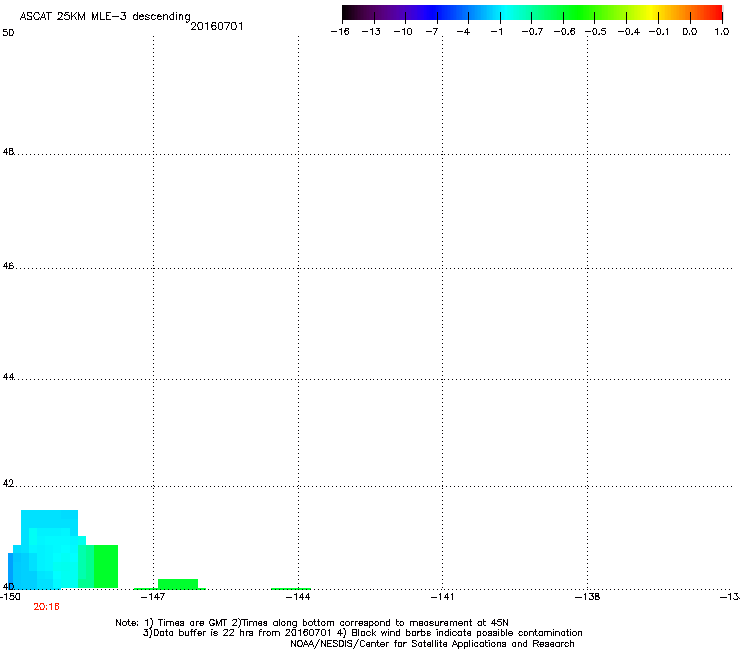Screen dimensions: 740x650
Task: Click the 1.0 color scale label
Action: [x=722, y=32]
